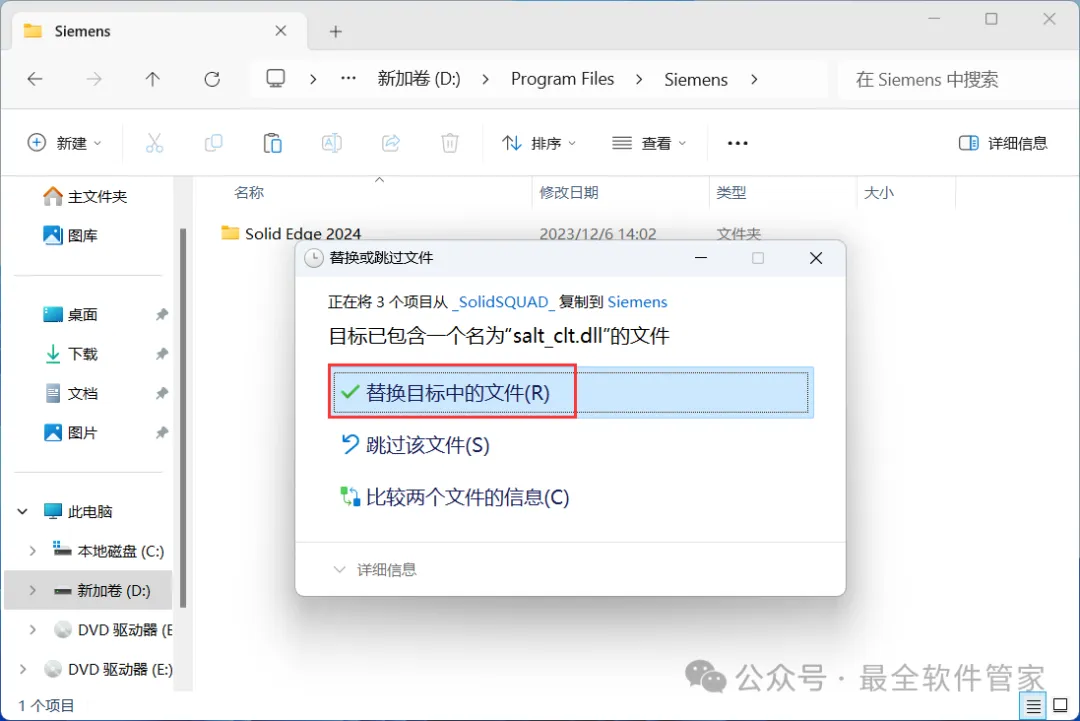Expand chevron after the monitor icon in address bar
The image size is (1080, 721).
coord(313,79)
